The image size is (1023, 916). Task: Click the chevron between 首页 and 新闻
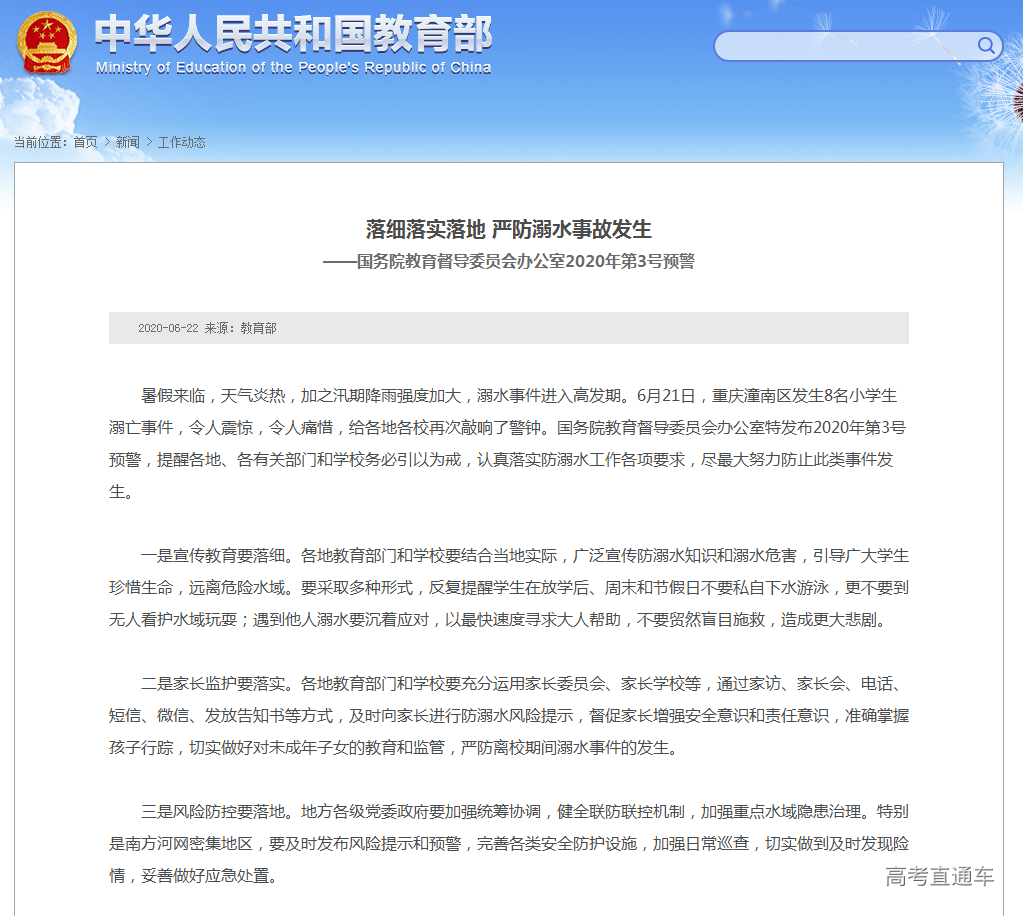[107, 142]
